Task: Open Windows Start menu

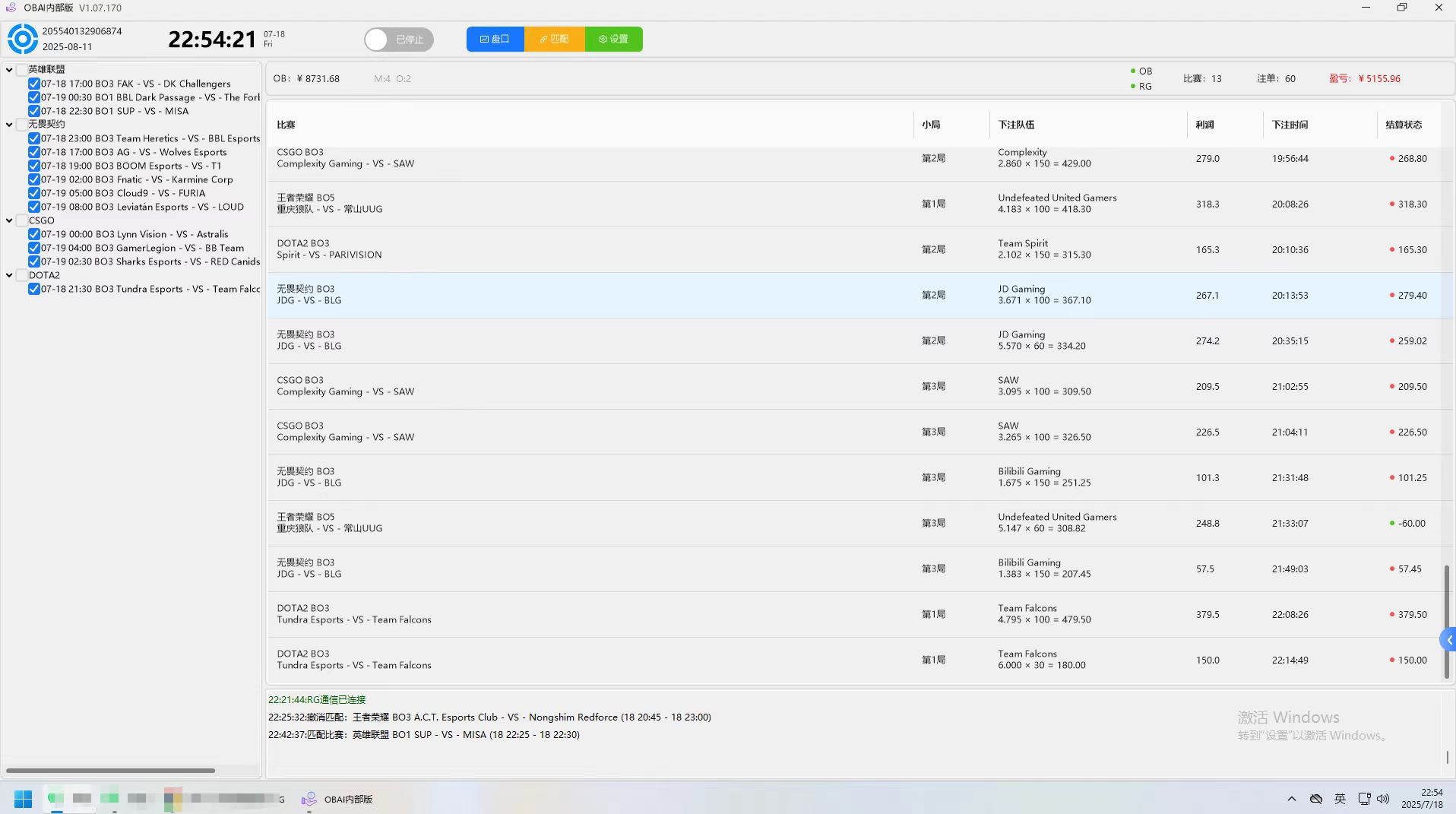Action: pyautogui.click(x=23, y=799)
